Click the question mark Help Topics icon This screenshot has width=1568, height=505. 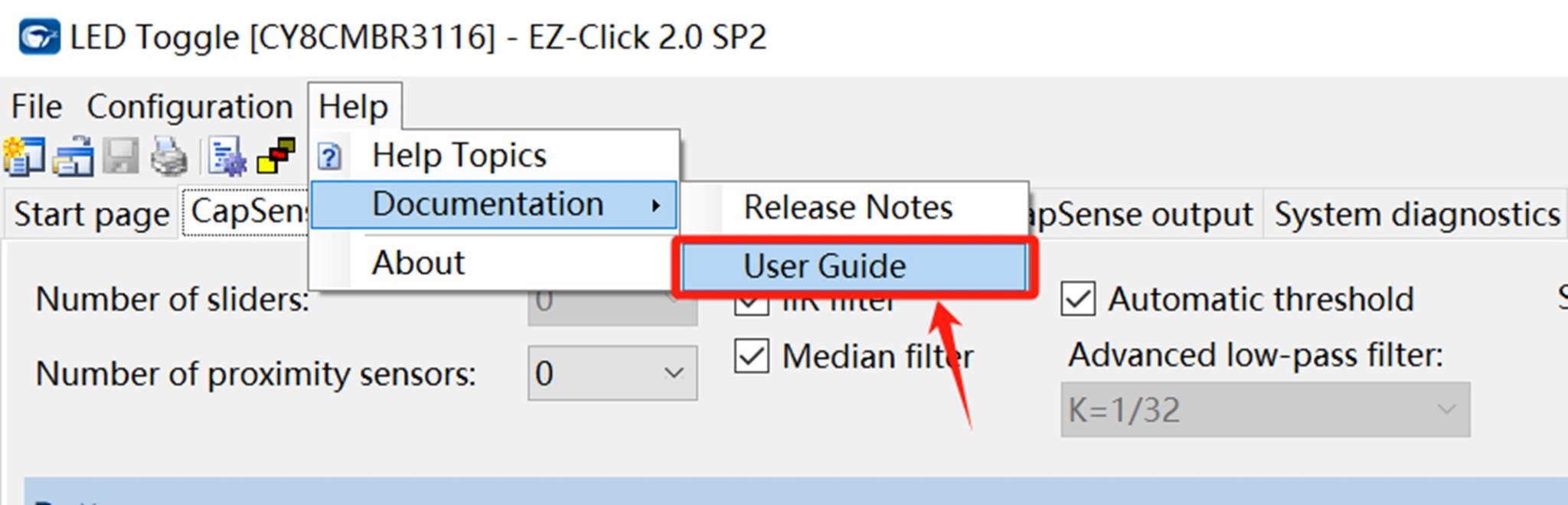click(330, 156)
